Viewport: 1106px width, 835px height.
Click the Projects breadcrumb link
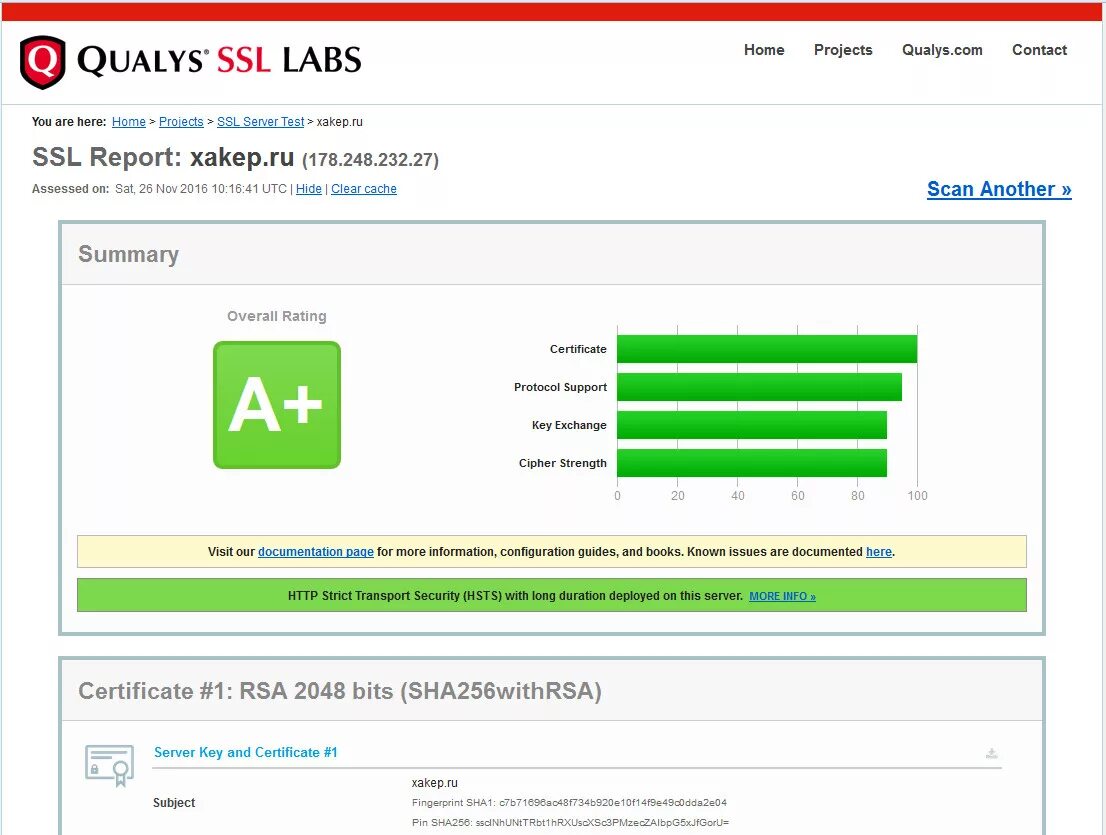point(181,121)
